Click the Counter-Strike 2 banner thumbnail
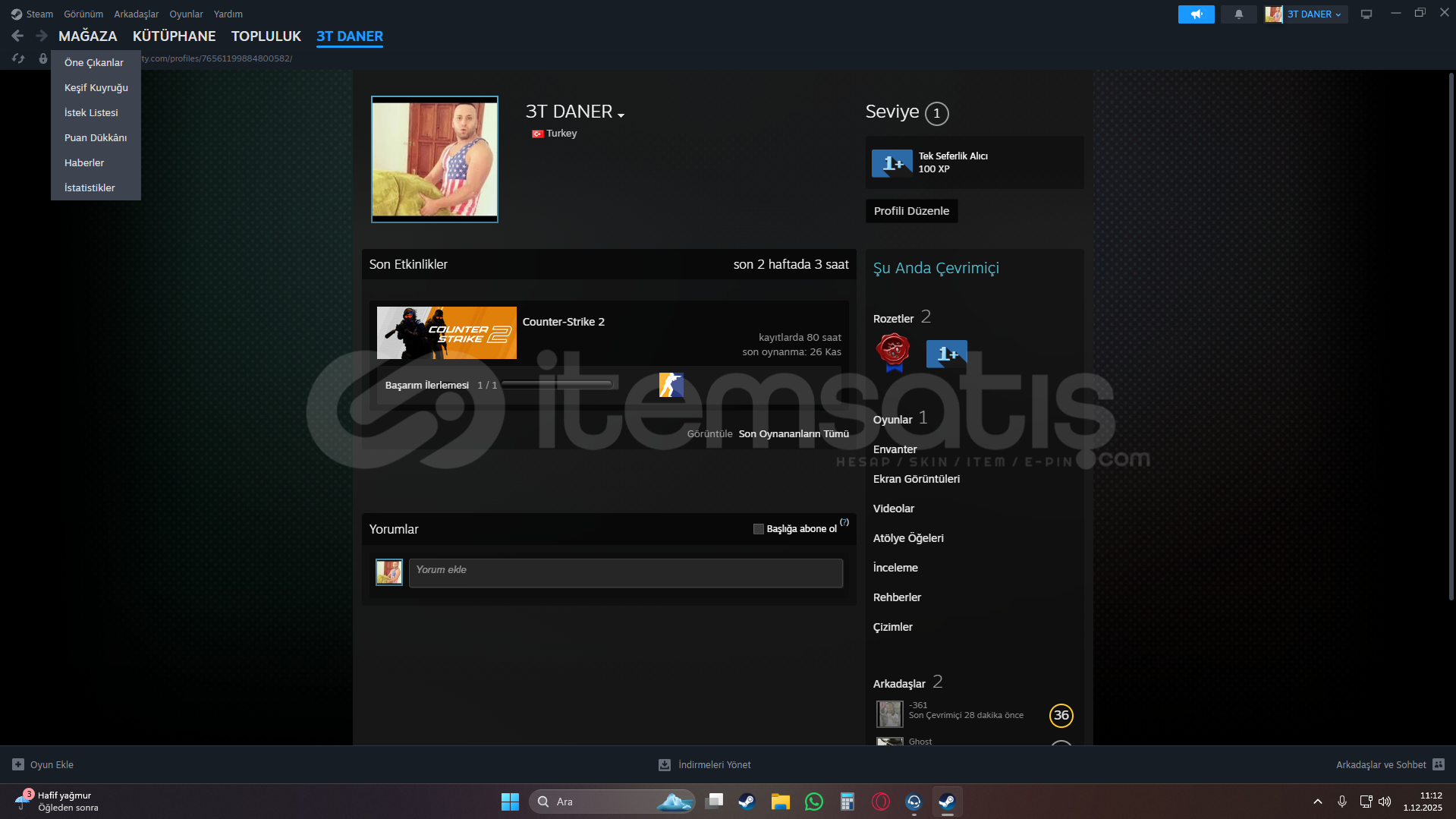Image resolution: width=1456 pixels, height=819 pixels. click(x=446, y=332)
